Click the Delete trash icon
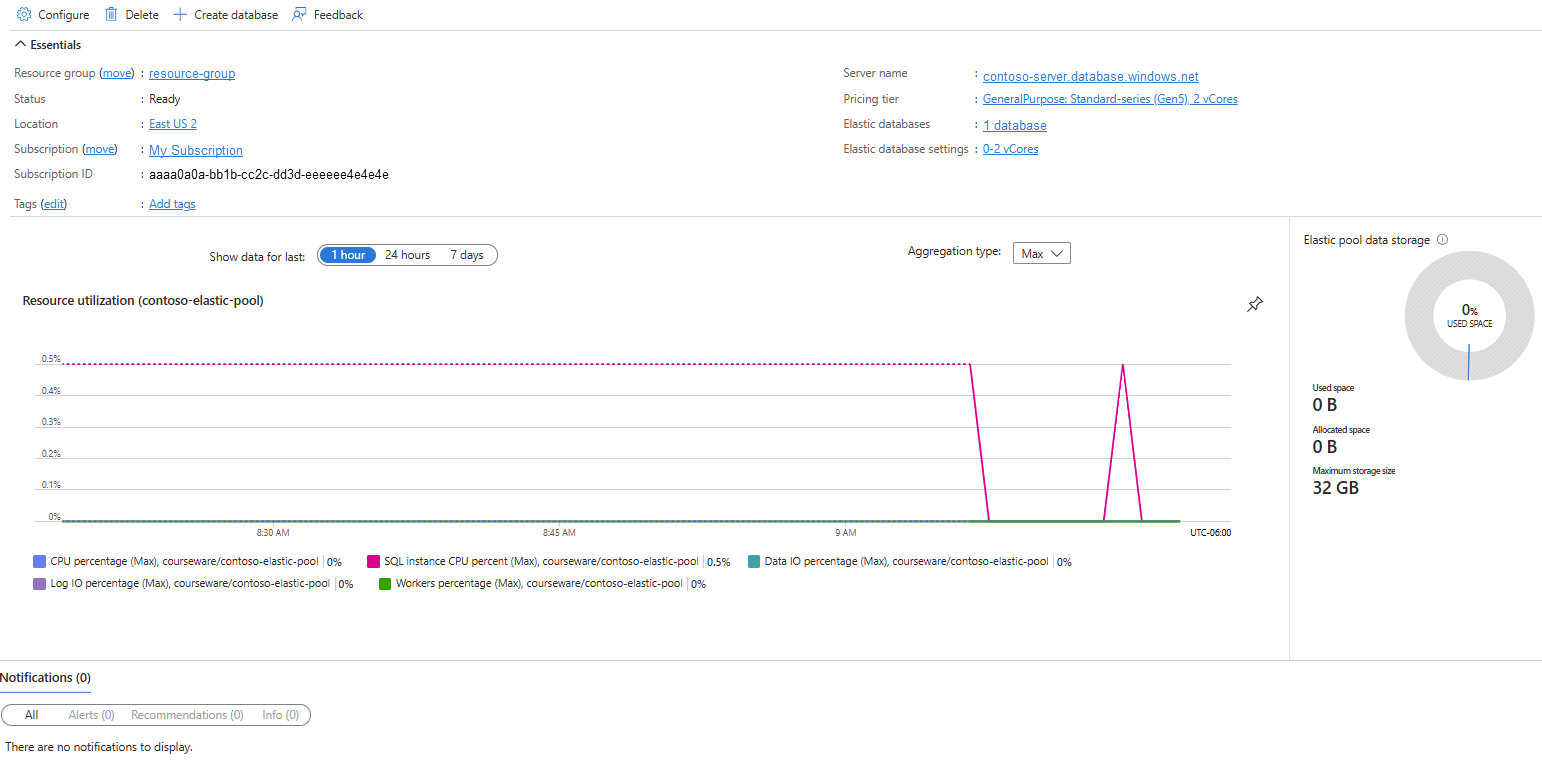The height and width of the screenshot is (763, 1542). (112, 15)
